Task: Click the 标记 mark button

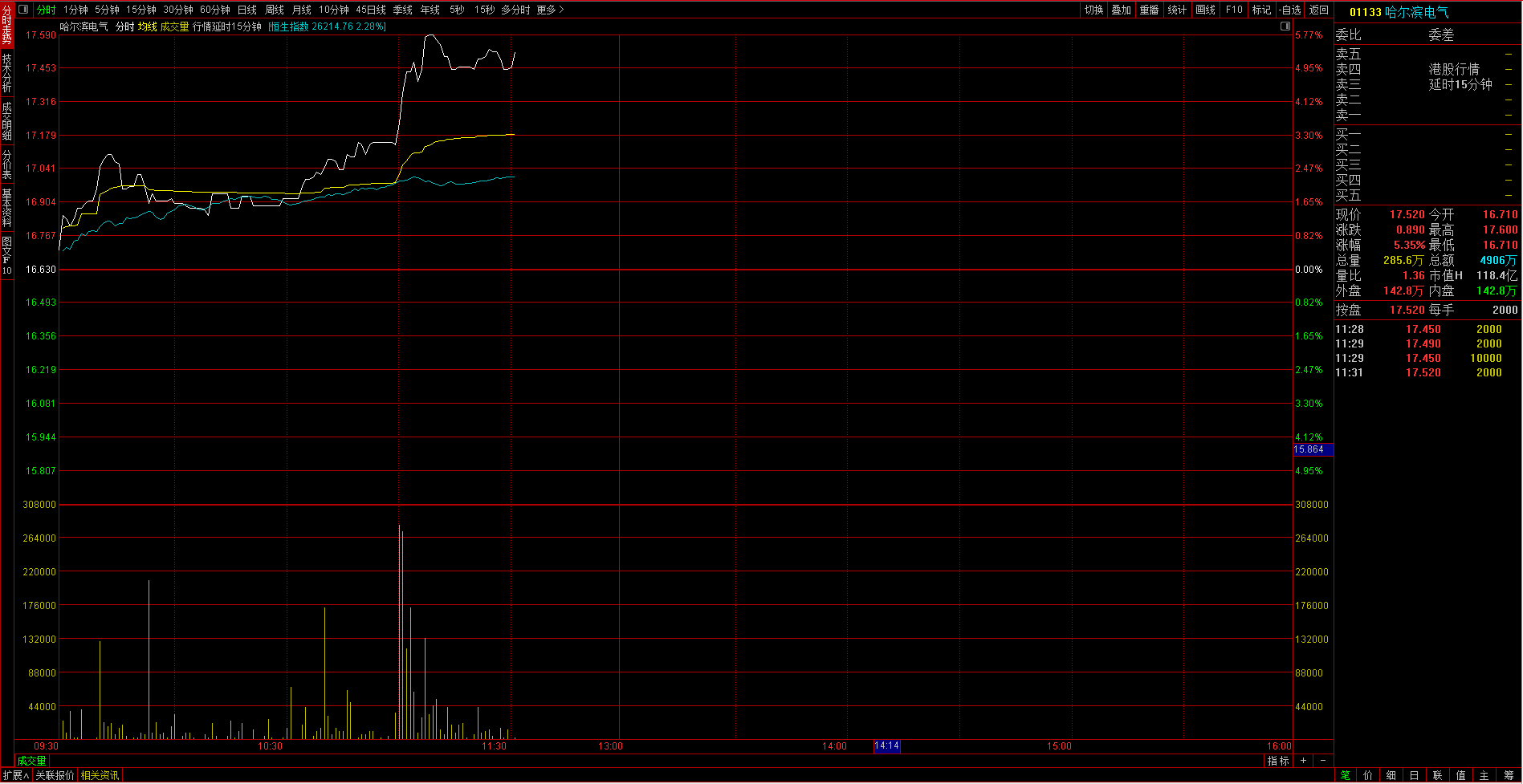Action: 1262,10
